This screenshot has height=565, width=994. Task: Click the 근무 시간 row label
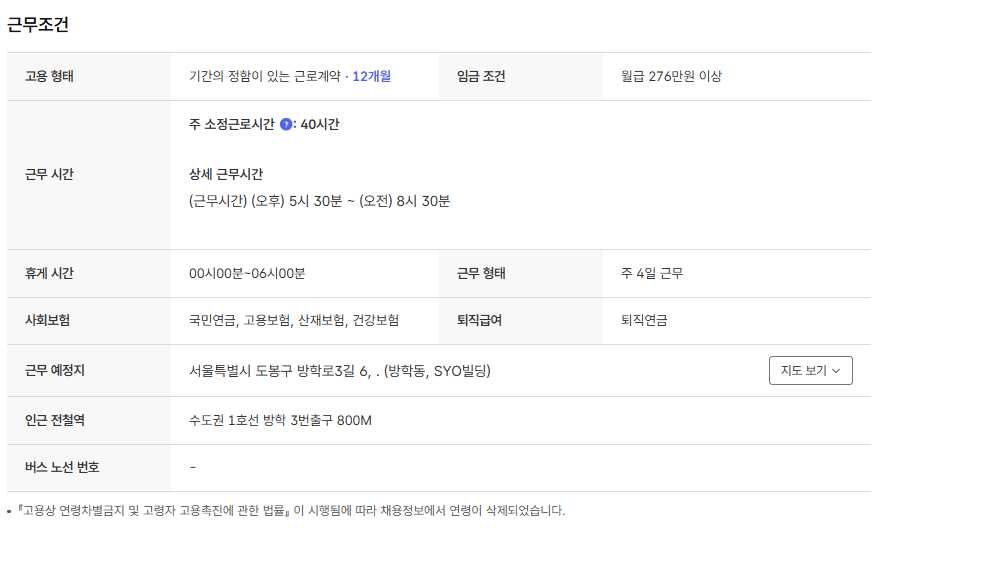tap(49, 174)
